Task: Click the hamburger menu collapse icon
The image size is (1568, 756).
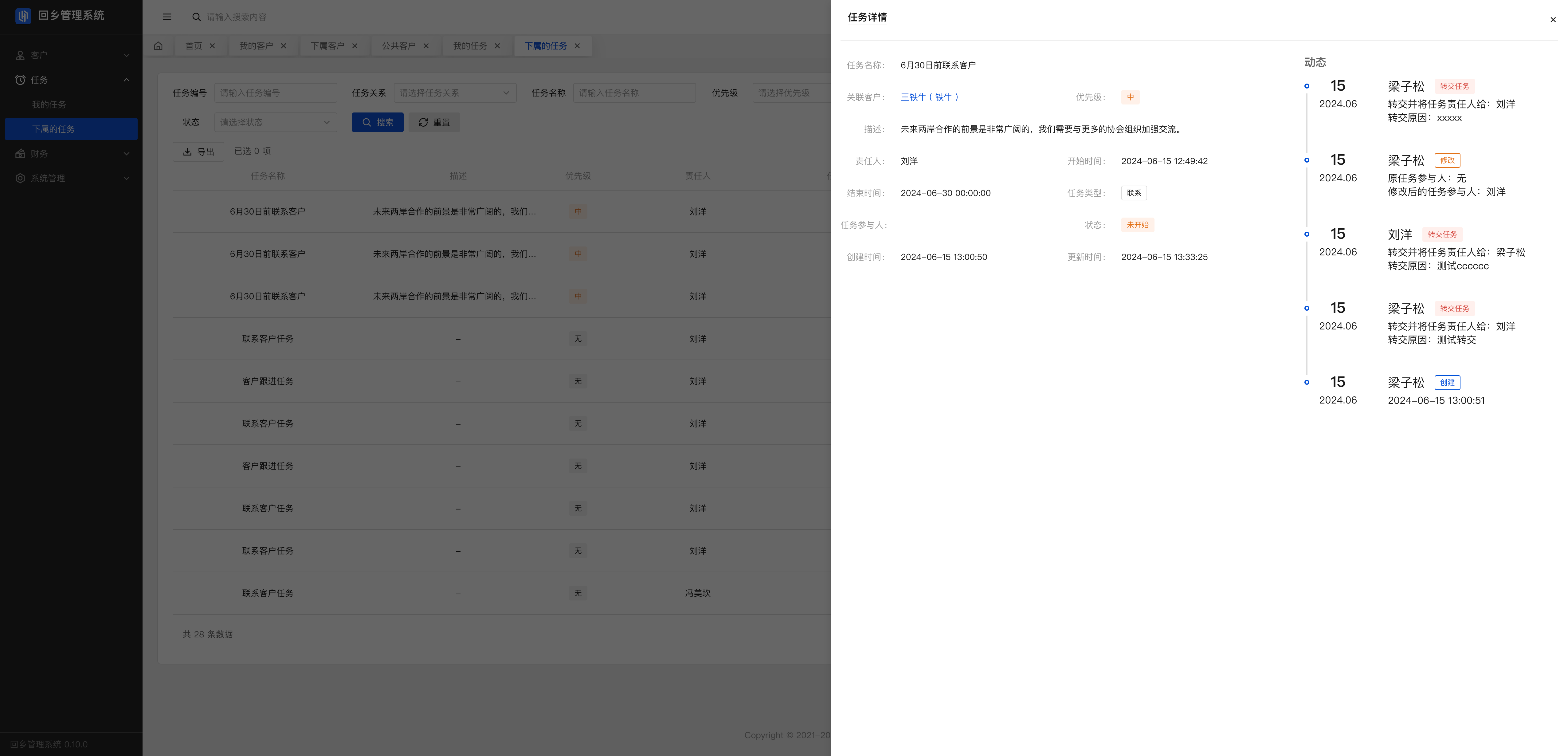Action: pos(167,17)
